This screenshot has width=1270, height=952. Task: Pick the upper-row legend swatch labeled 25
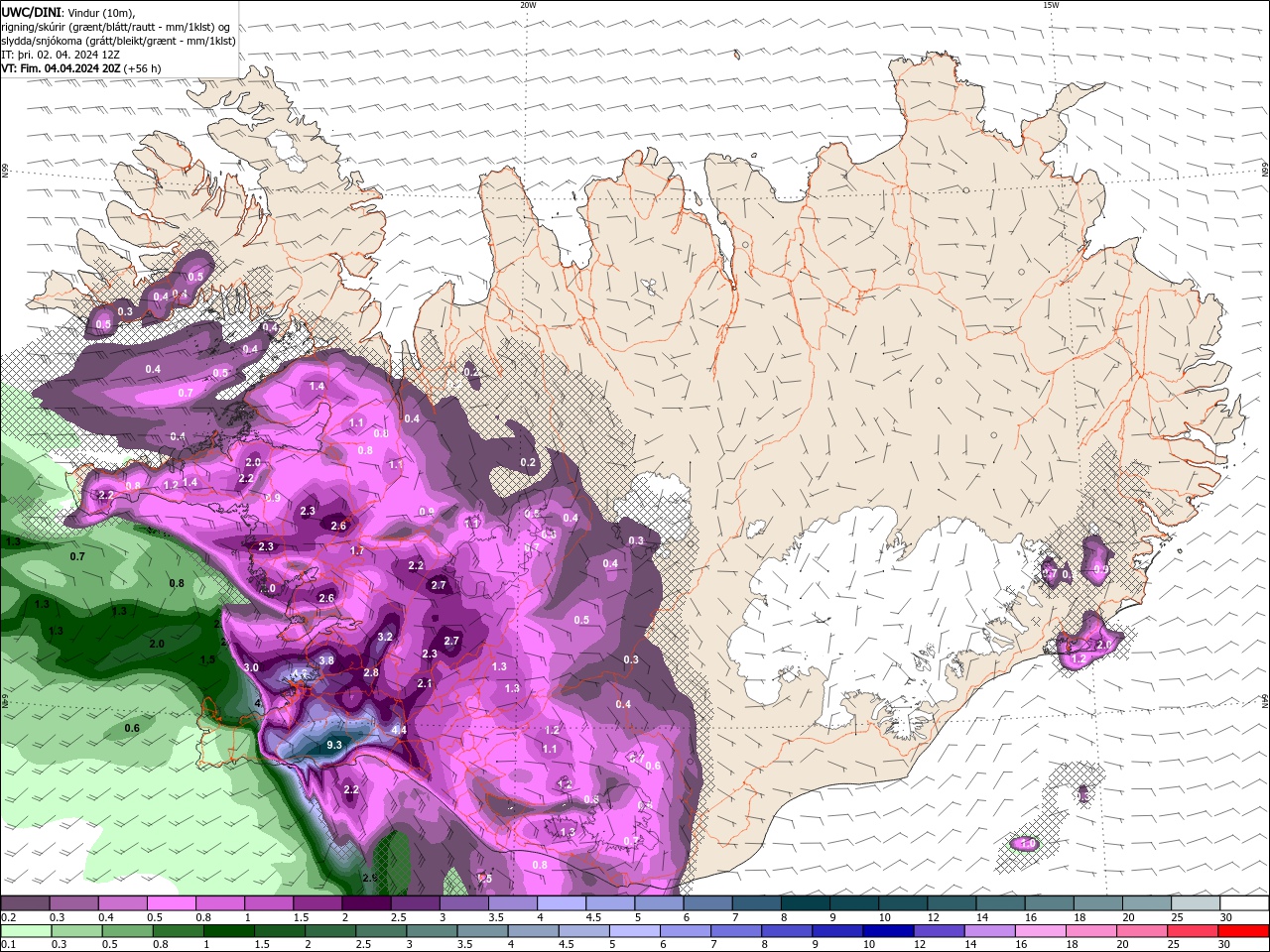(x=1195, y=903)
